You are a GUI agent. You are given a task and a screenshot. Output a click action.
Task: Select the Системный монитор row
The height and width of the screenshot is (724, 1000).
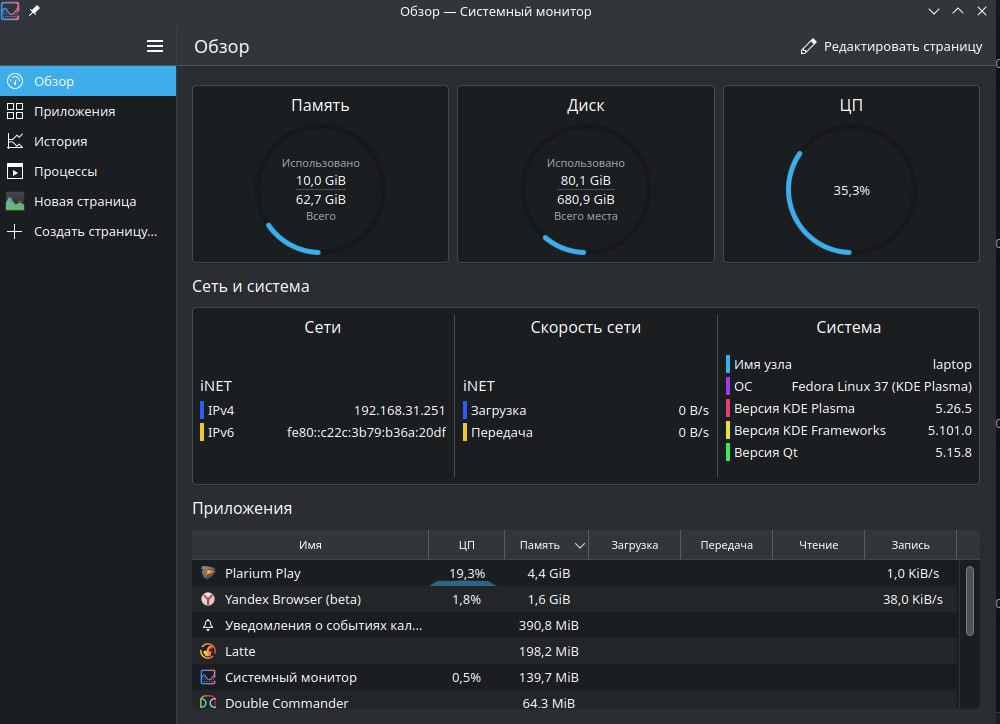click(x=574, y=677)
